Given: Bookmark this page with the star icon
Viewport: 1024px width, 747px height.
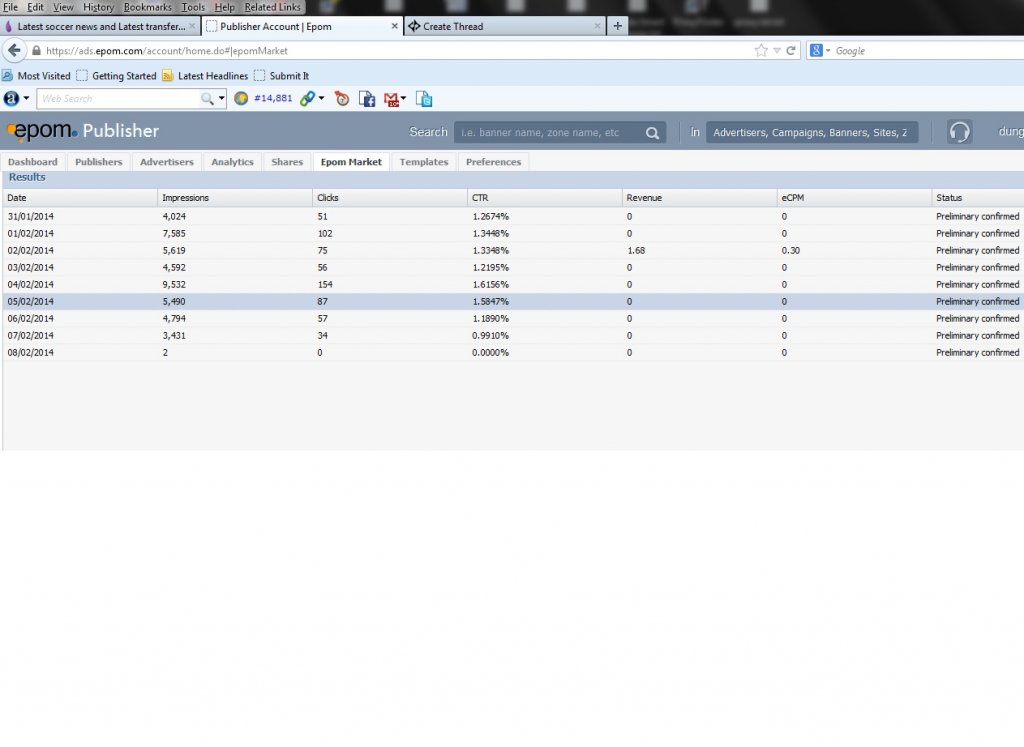Looking at the screenshot, I should (761, 50).
